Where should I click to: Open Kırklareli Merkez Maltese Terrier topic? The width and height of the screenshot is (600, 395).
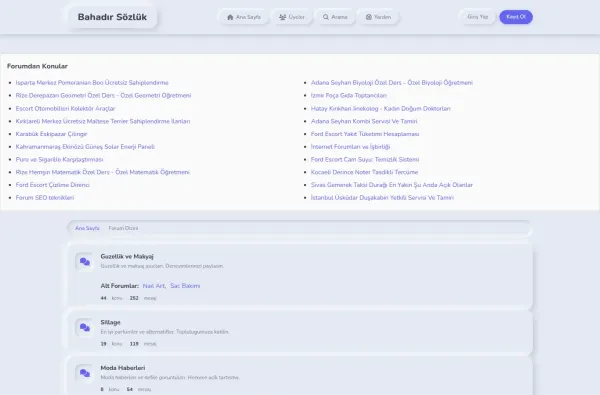103,121
